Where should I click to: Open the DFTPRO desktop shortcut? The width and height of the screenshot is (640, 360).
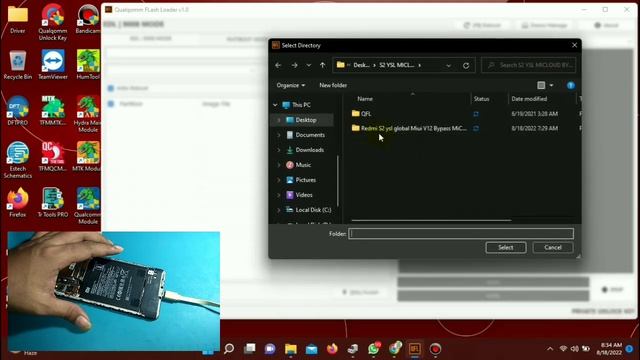click(x=18, y=110)
